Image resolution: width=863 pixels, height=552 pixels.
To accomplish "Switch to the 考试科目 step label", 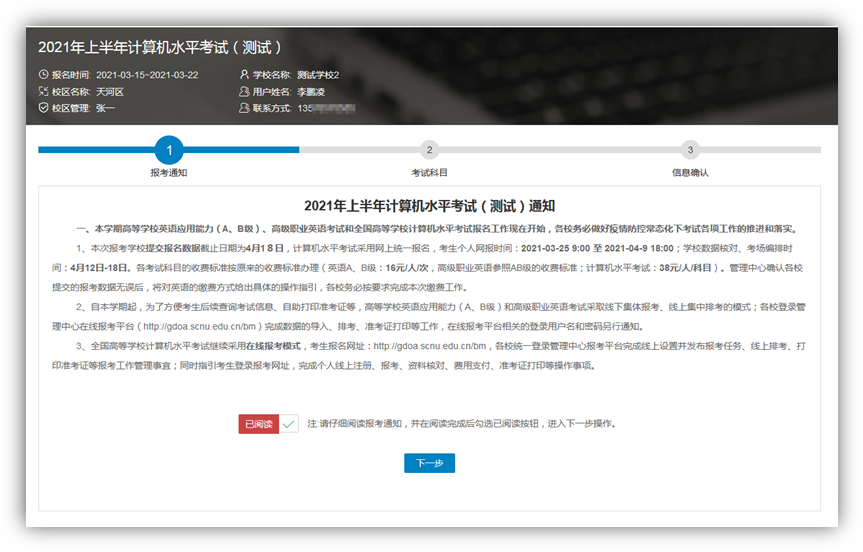I will (x=429, y=173).
